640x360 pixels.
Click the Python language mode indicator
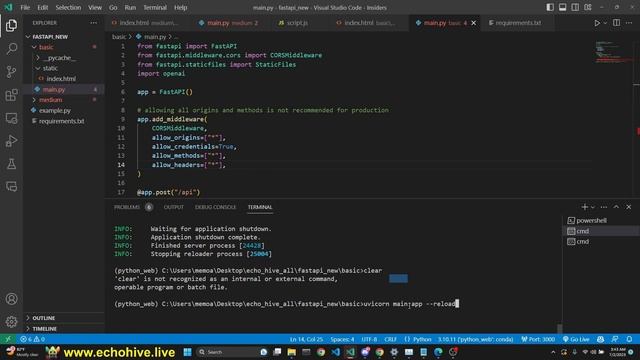(x=422, y=339)
